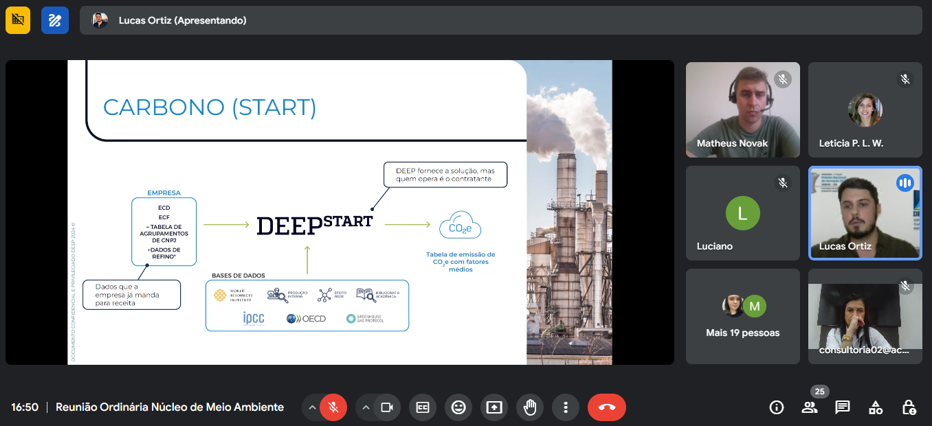Open the emoji reactions button
932x426 pixels.
pos(458,408)
